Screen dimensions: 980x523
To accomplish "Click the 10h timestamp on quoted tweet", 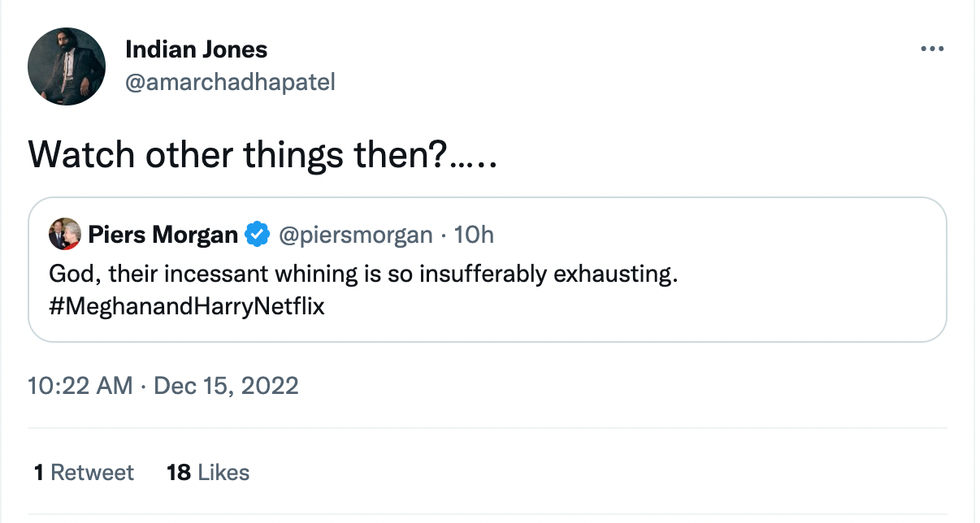I will point(474,235).
